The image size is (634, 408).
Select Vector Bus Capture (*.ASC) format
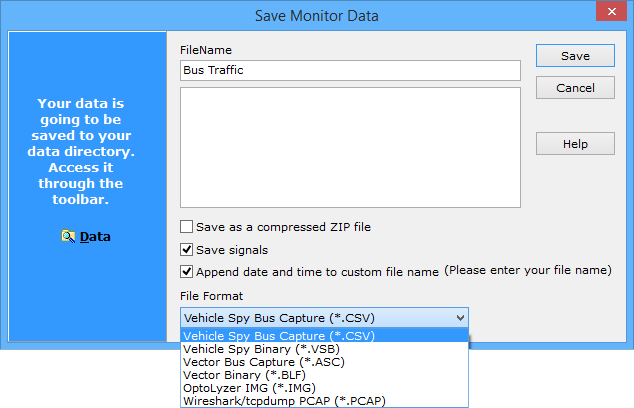click(264, 362)
